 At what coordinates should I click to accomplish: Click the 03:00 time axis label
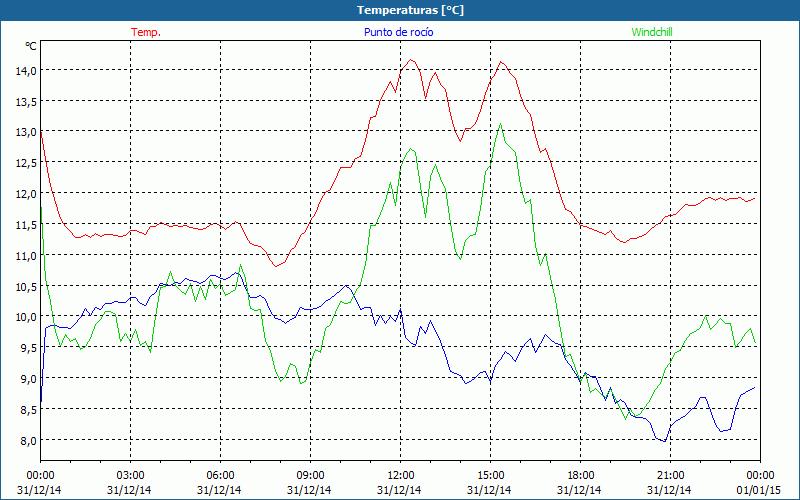pyautogui.click(x=131, y=476)
